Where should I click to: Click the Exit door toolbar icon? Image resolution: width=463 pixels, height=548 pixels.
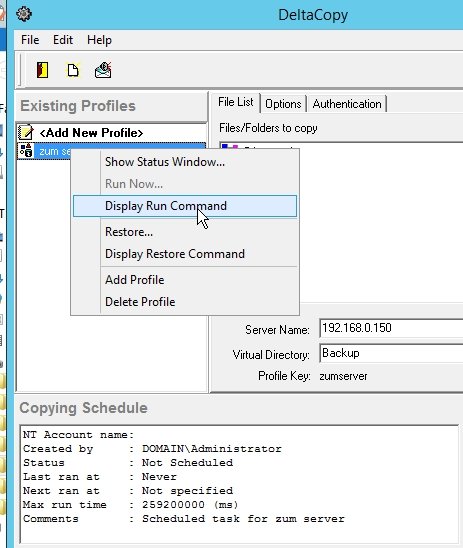click(42, 70)
